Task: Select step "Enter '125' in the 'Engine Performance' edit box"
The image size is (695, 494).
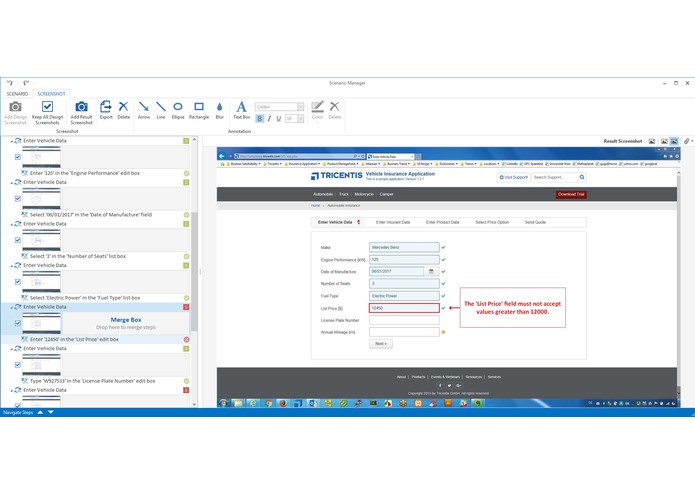Action: 85,173
